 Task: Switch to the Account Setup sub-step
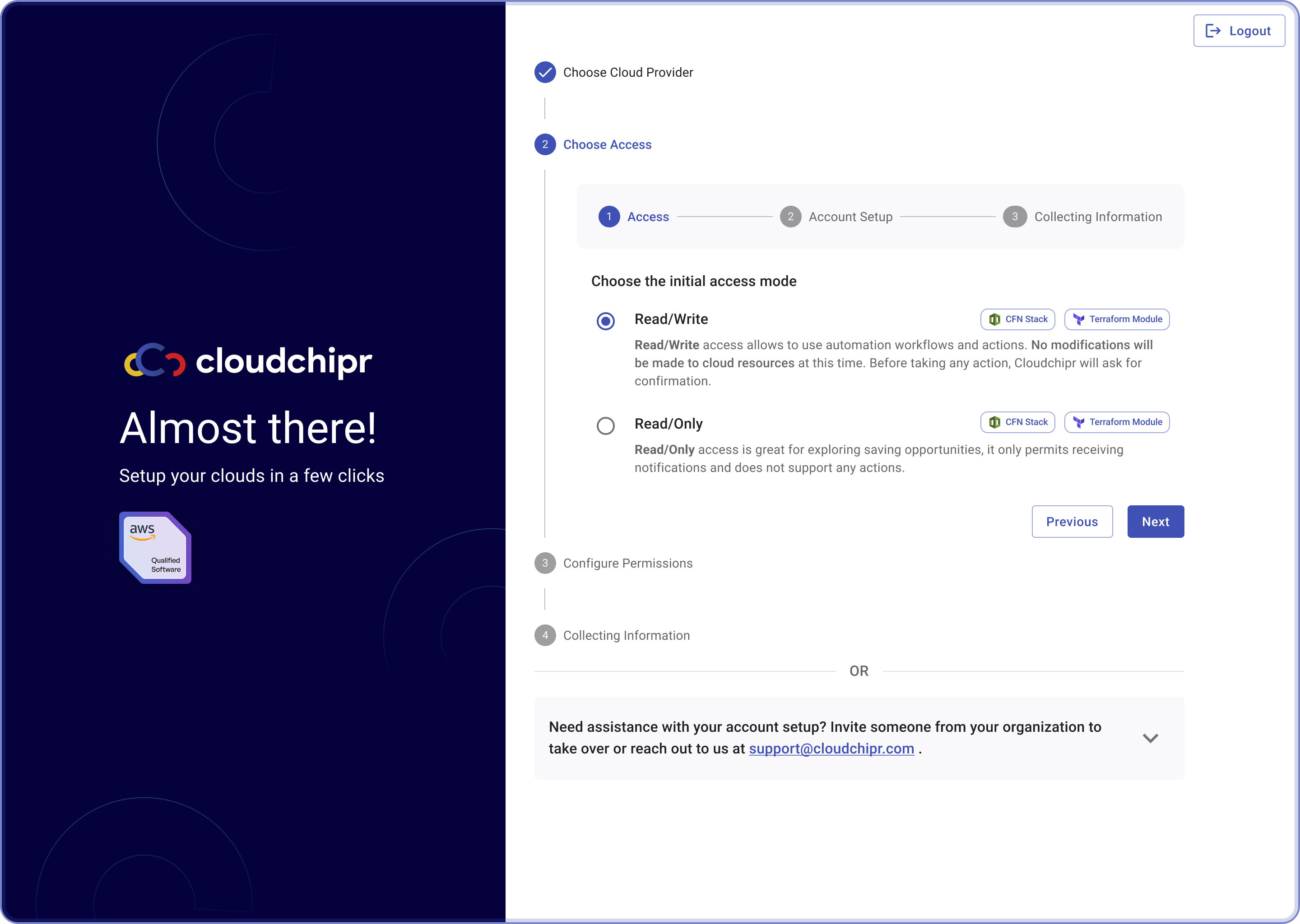850,217
